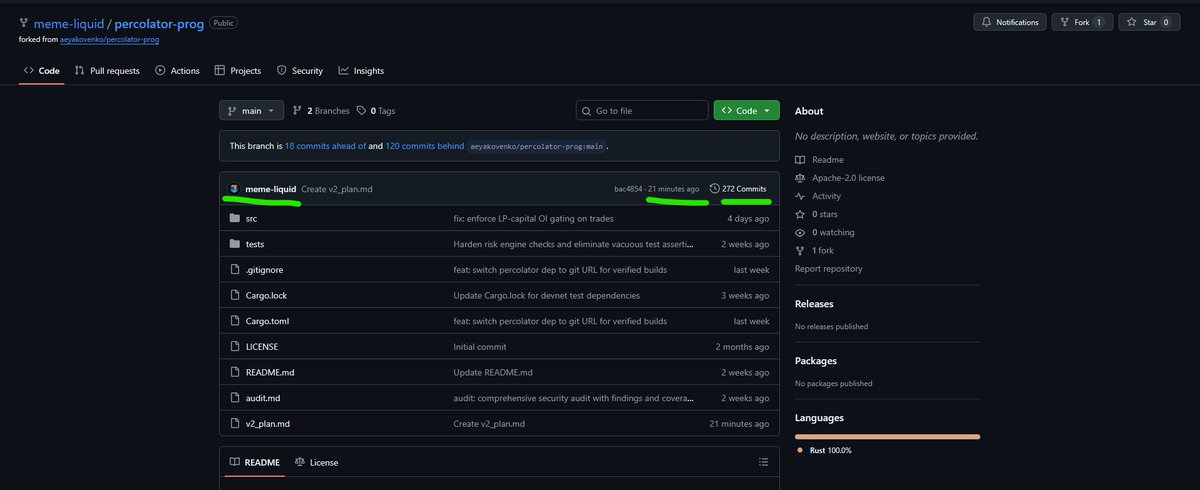Open the 'Update README.md' commit message
The width and height of the screenshot is (1200, 490).
(x=493, y=372)
